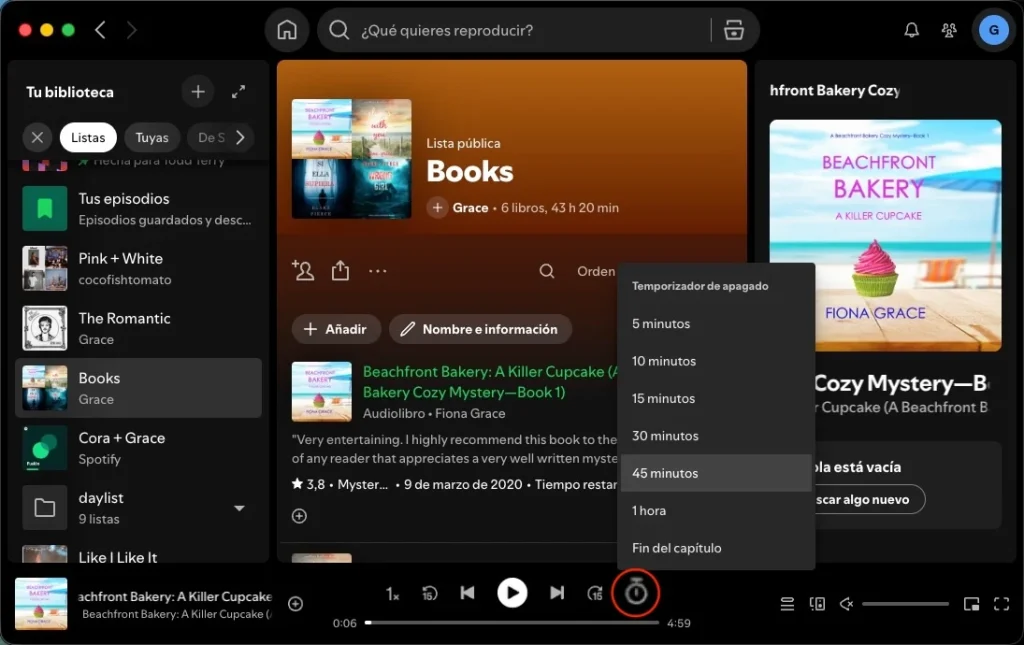Viewport: 1024px width, 645px height.
Task: Open Friend Activity people icon
Action: tap(949, 30)
